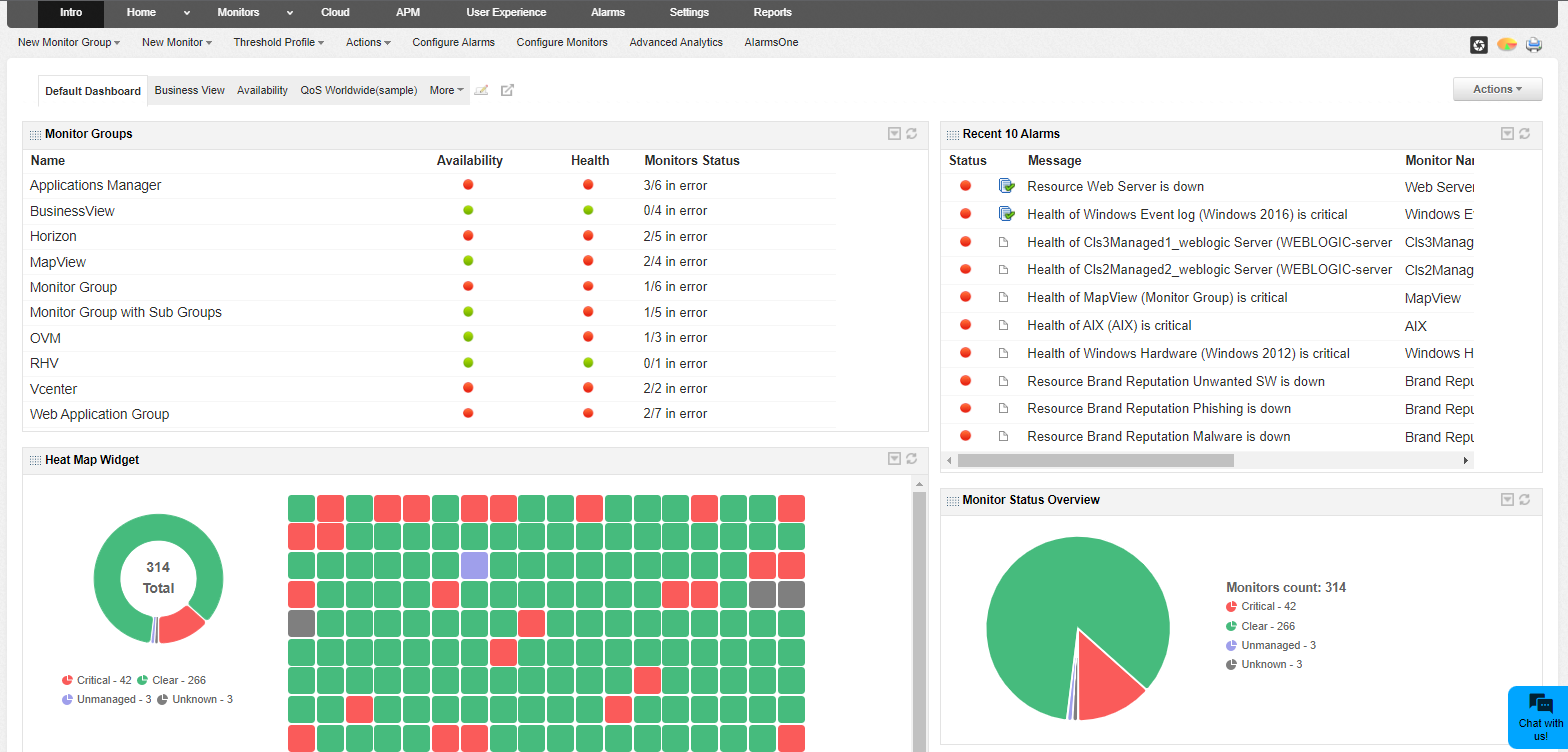The height and width of the screenshot is (752, 1568).
Task: Click the Chat with us icon
Action: point(1540,704)
